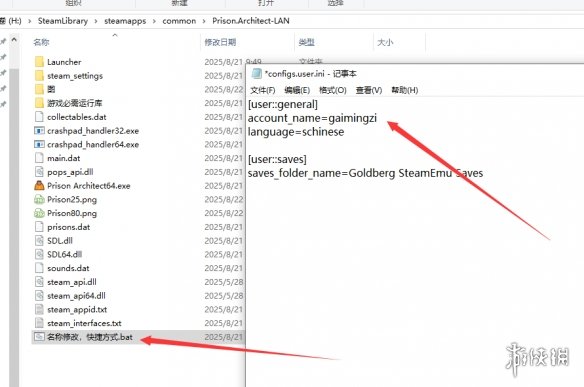
Task: Select the 游戏必需运行库 folder icon
Action: [x=39, y=103]
